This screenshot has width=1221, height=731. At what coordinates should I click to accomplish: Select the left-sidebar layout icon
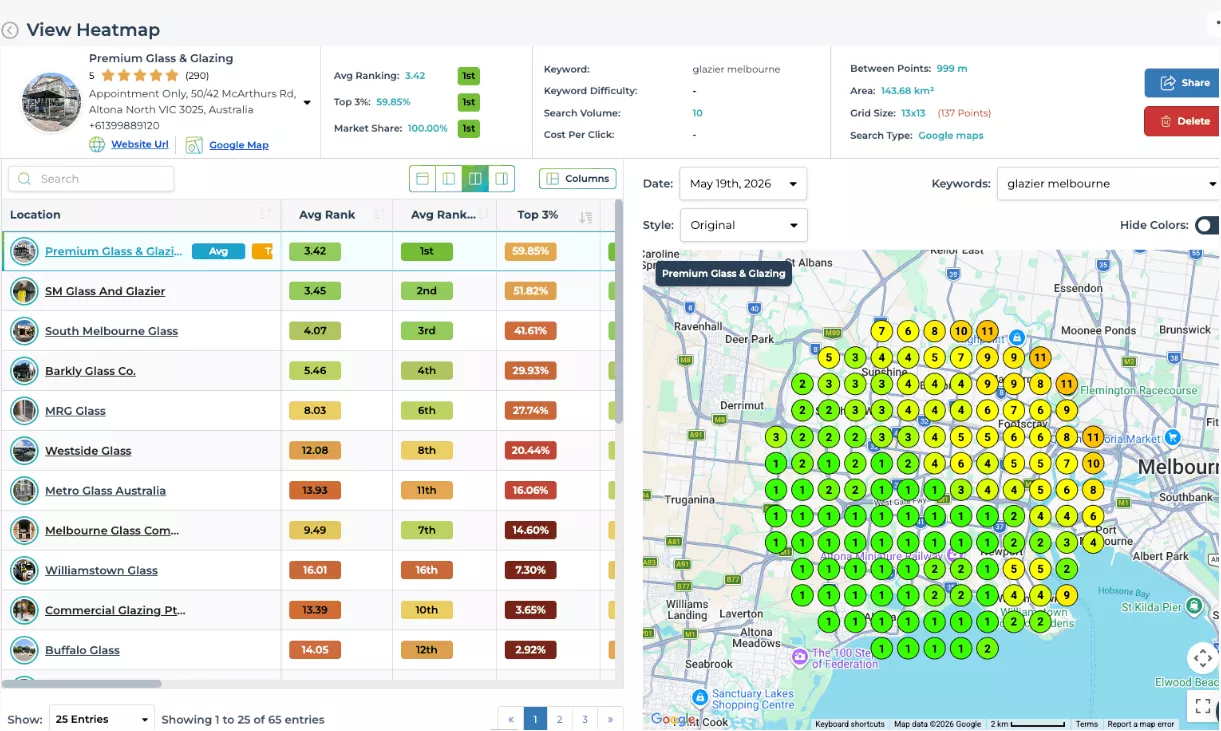tap(449, 179)
